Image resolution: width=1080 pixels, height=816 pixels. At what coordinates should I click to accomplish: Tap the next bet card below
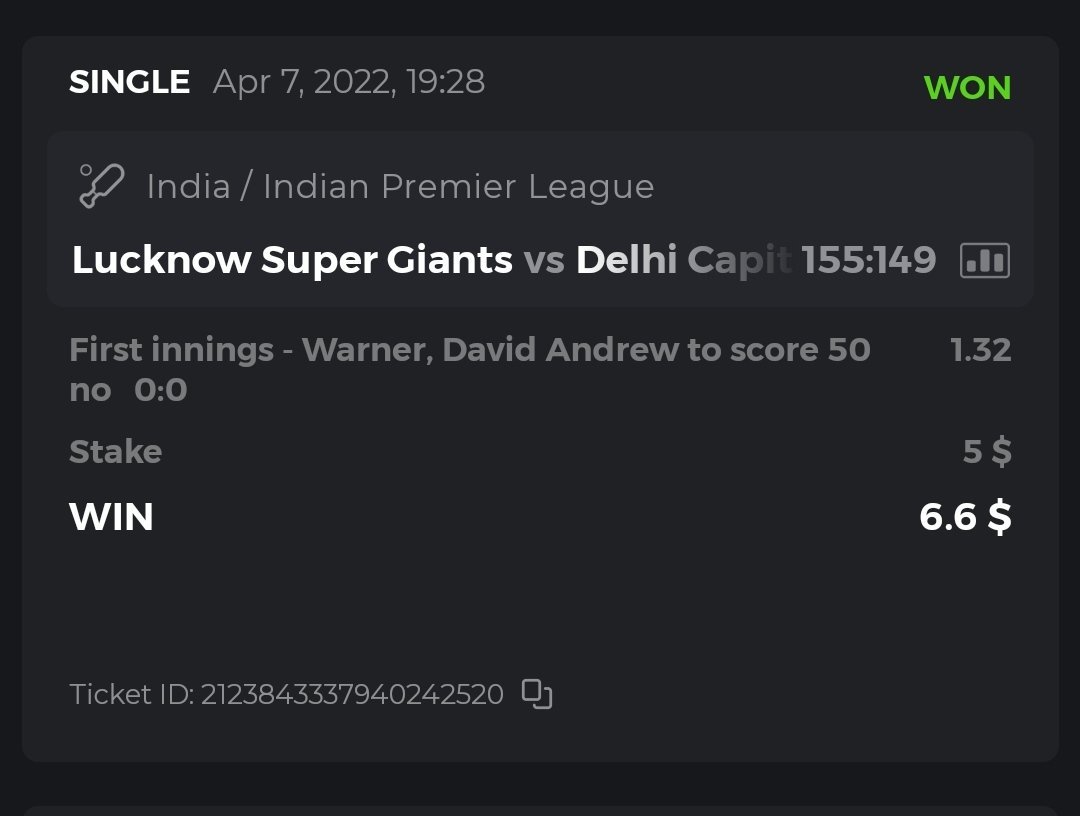540,810
